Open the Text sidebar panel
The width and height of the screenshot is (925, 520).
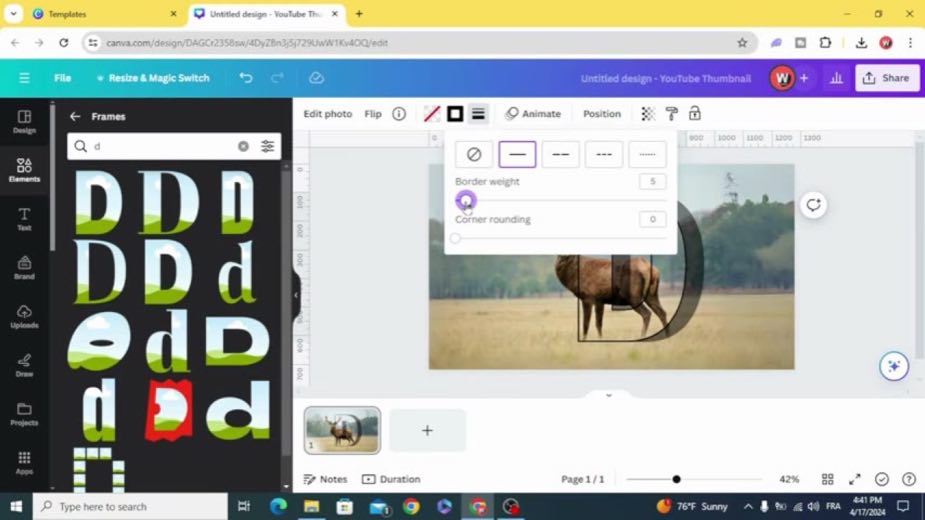click(24, 219)
